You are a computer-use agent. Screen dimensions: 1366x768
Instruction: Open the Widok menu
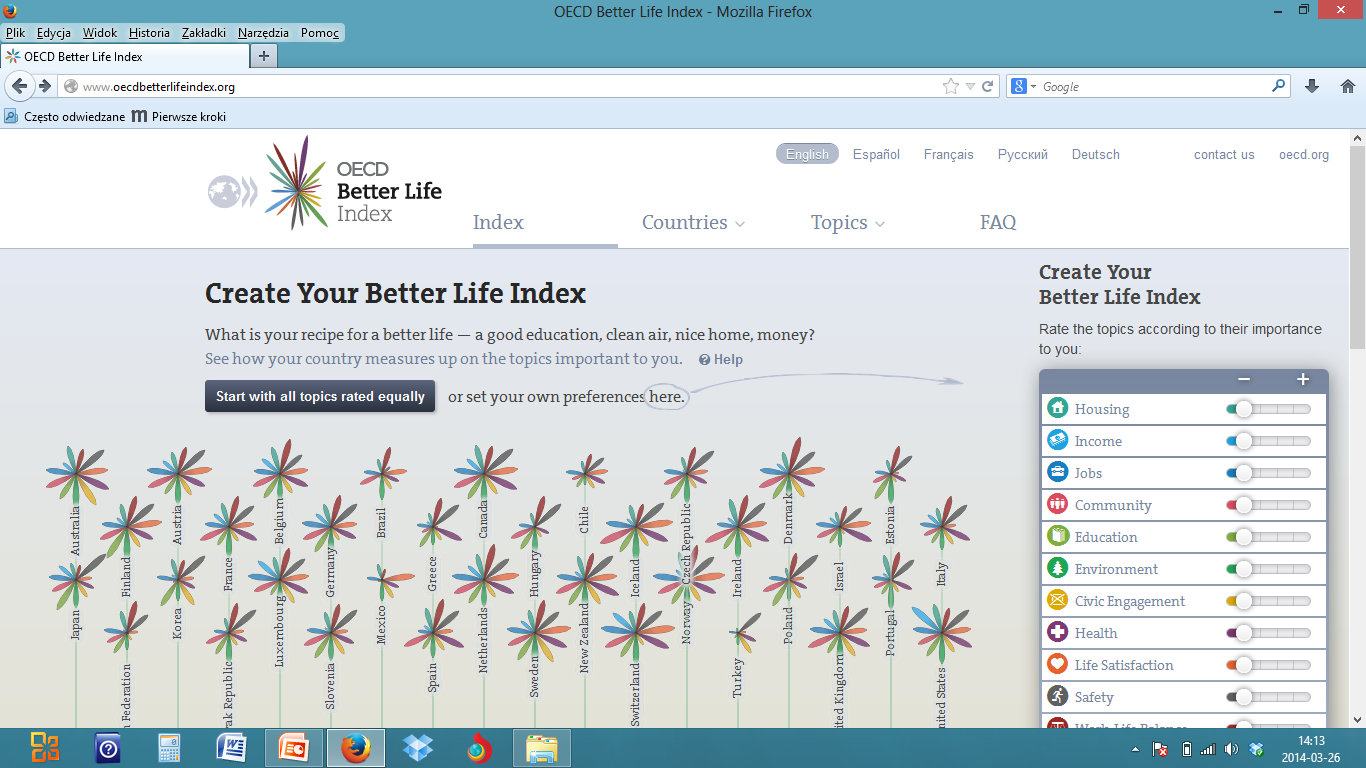tap(100, 32)
